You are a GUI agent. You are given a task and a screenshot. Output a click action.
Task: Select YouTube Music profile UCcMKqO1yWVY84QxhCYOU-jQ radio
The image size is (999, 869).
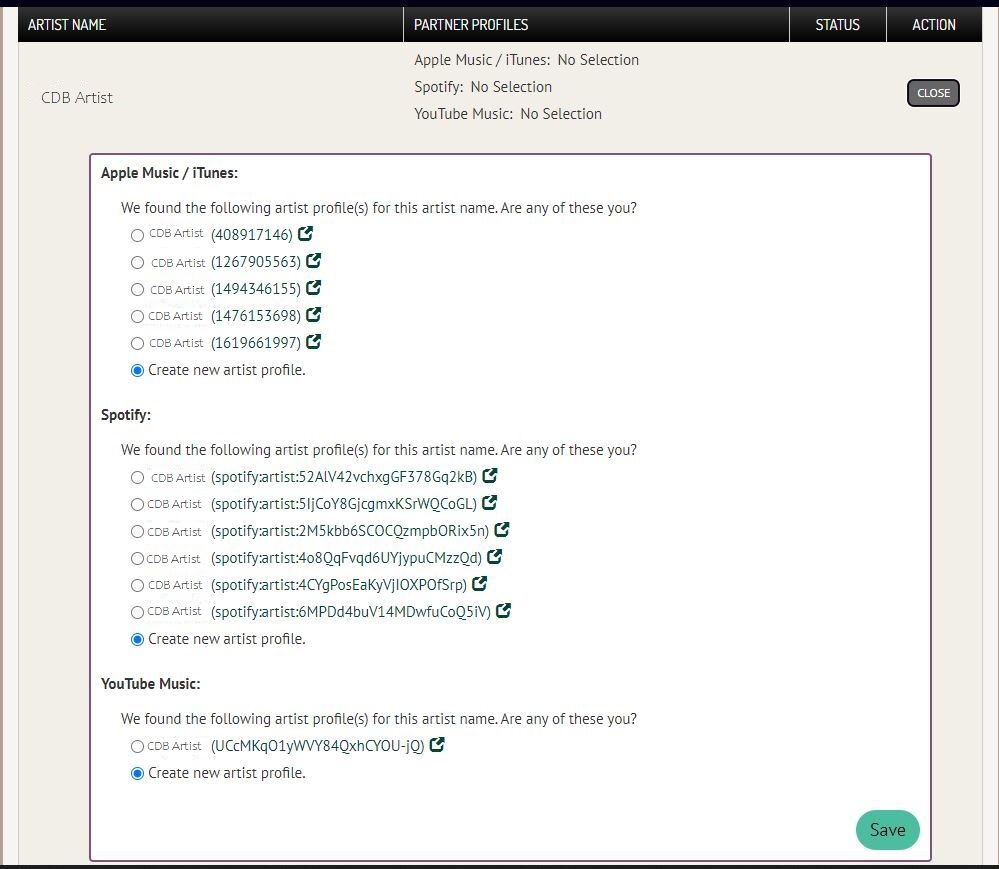(137, 746)
